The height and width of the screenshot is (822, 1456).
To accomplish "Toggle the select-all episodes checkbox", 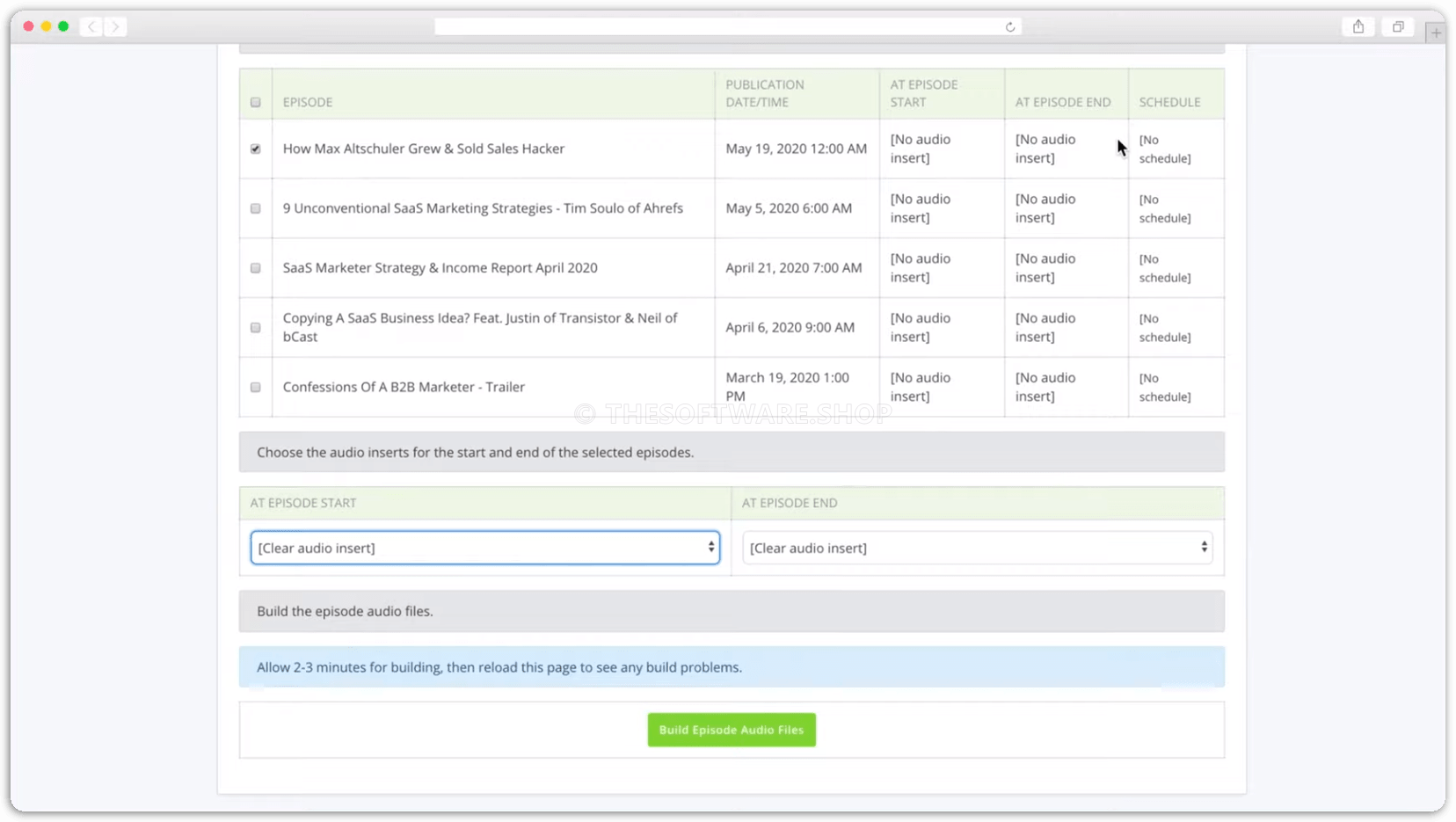I will 256,102.
